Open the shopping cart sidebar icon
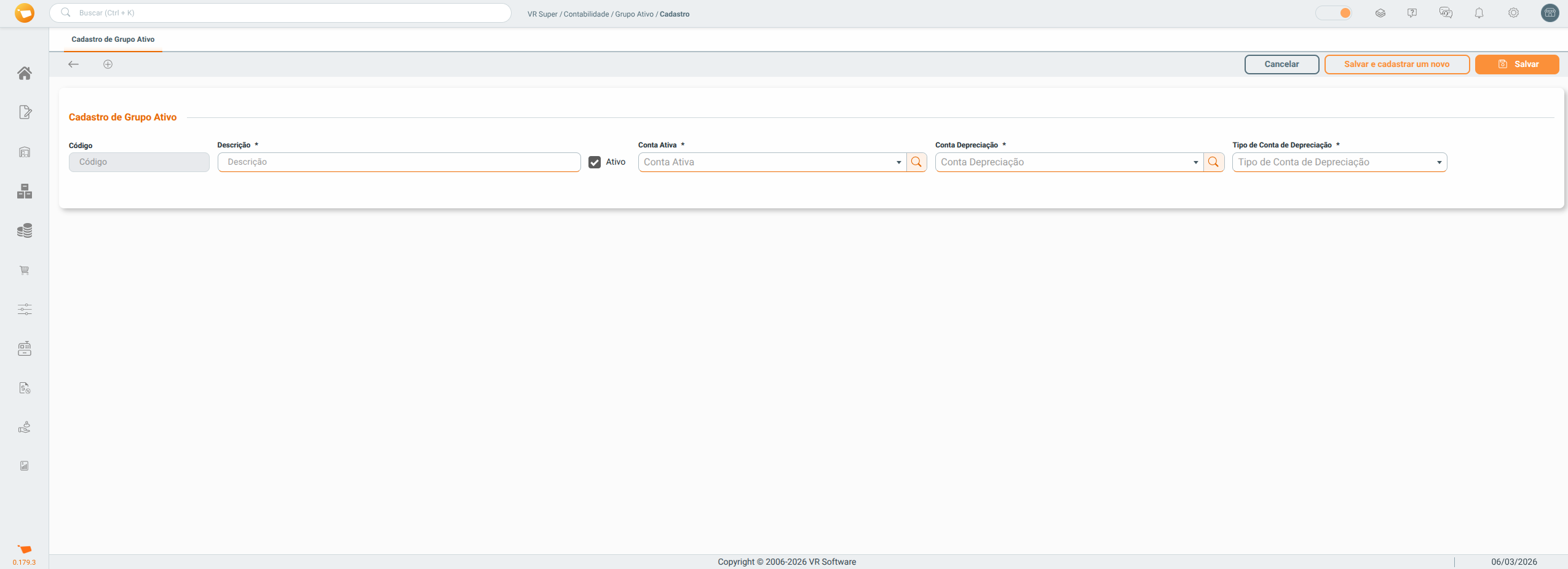The width and height of the screenshot is (1568, 569). pos(25,270)
